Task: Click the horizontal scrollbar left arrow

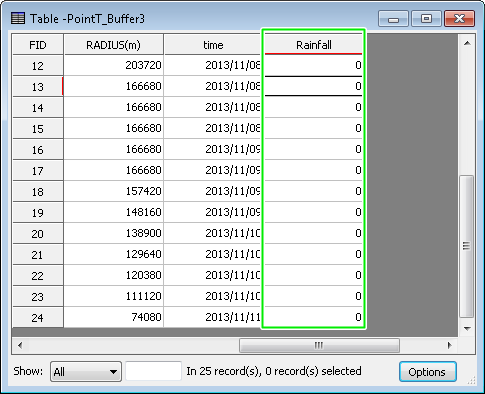Action: pyautogui.click(x=20, y=345)
